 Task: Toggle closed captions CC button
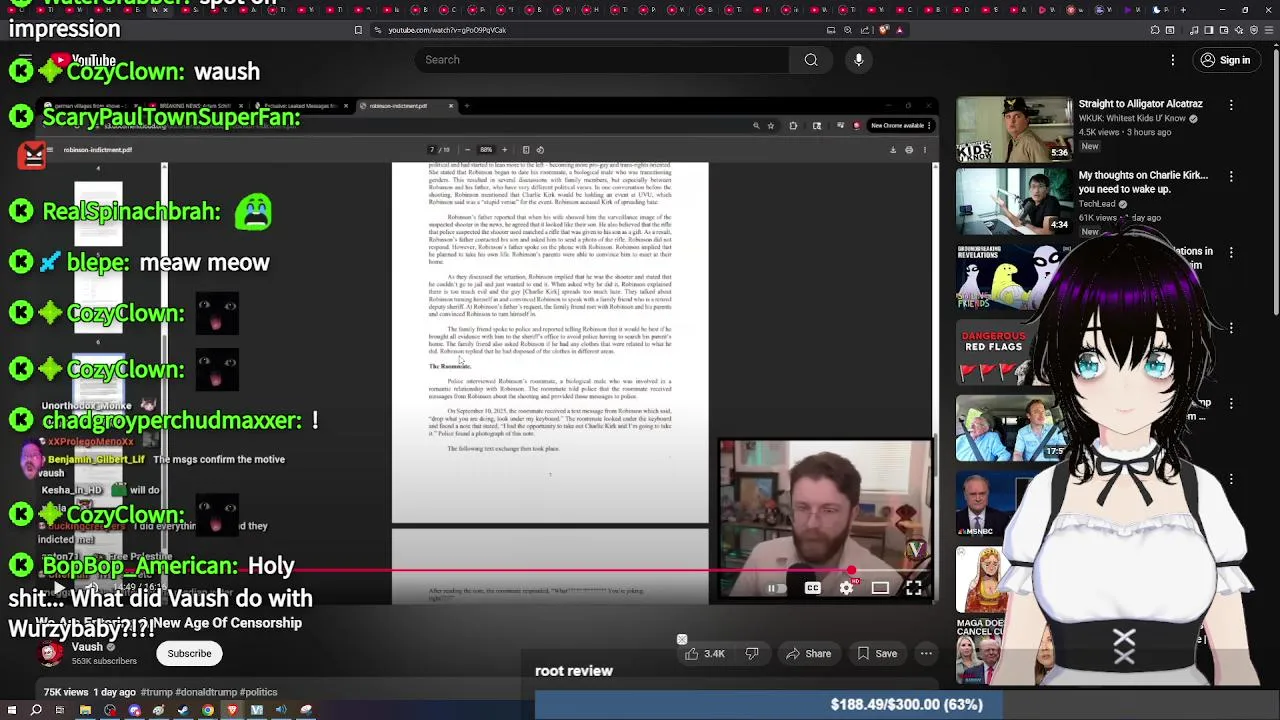[x=812, y=588]
